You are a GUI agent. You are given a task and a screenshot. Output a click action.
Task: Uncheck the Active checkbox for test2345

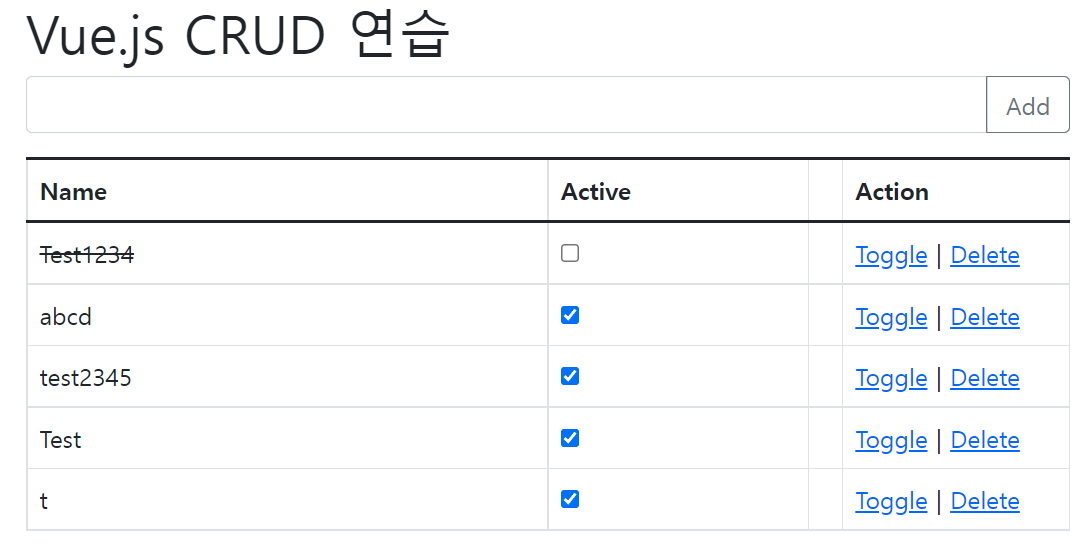coord(570,377)
